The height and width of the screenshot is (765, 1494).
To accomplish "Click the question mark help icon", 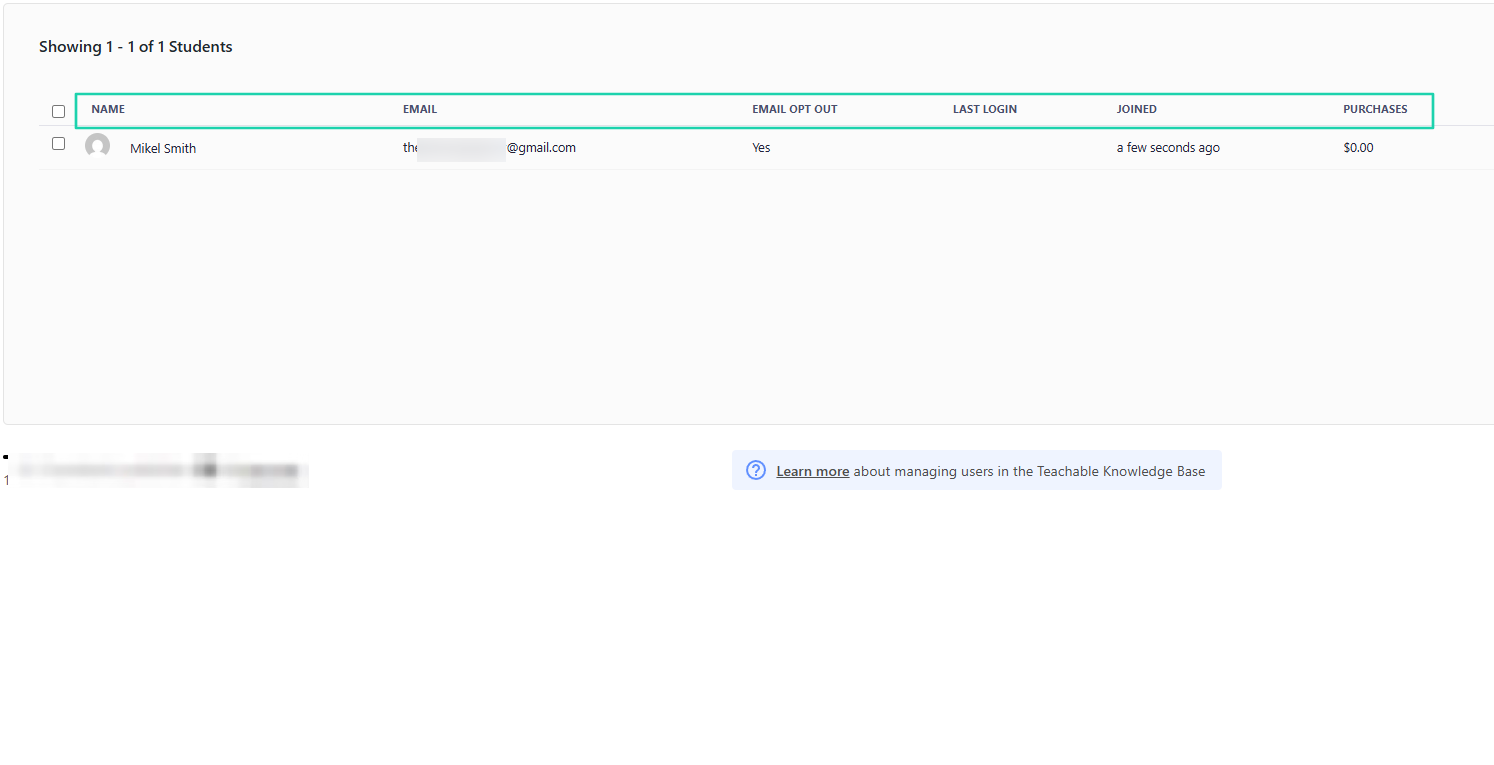I will pos(756,470).
